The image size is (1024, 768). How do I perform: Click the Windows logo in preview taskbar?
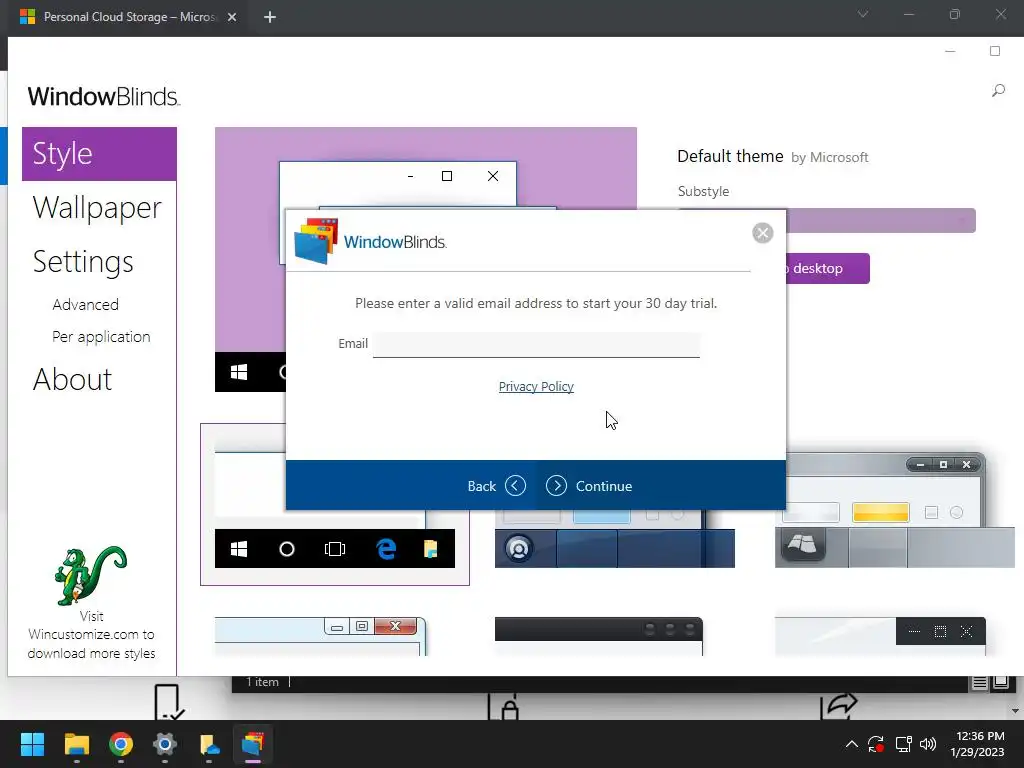pyautogui.click(x=239, y=372)
